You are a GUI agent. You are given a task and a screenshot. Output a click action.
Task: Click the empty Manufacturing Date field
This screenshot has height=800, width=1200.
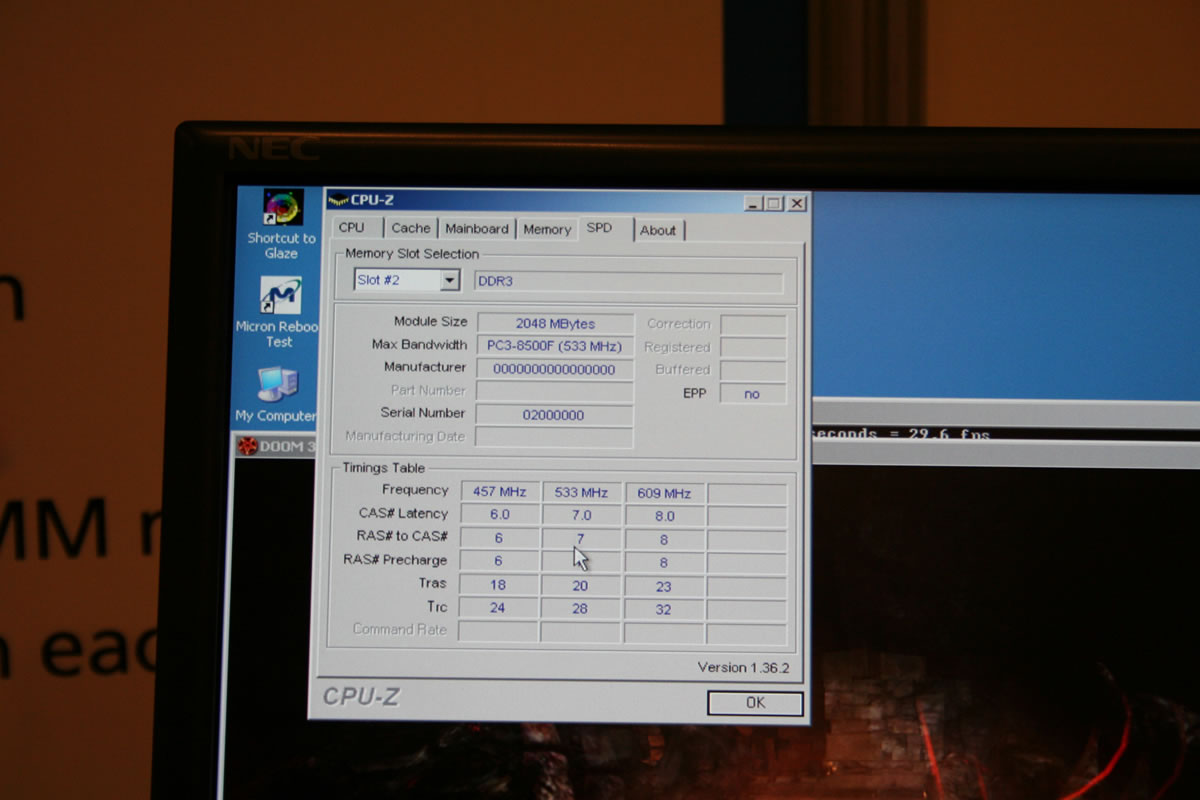(554, 437)
